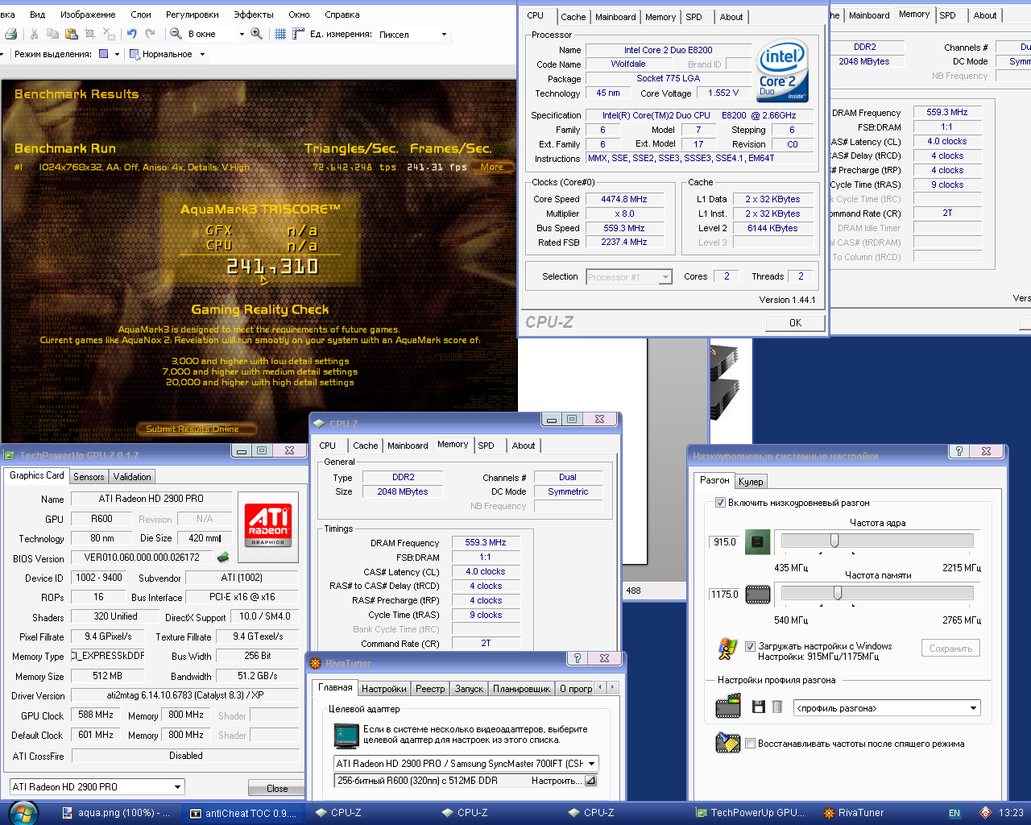
Task: Click the right tab-scroll arrow in RivaTuner
Action: (613, 688)
